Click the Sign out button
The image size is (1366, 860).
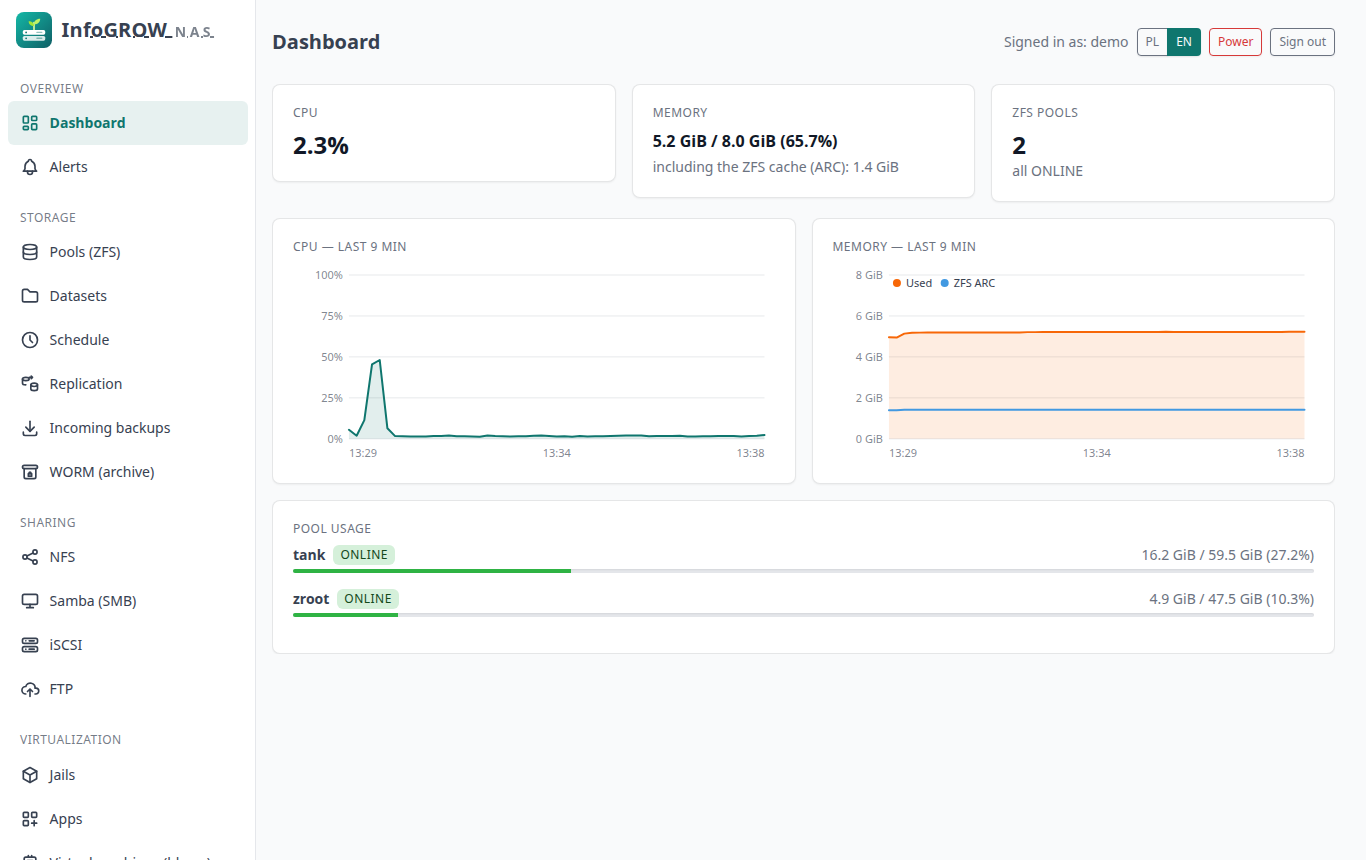tap(1302, 42)
